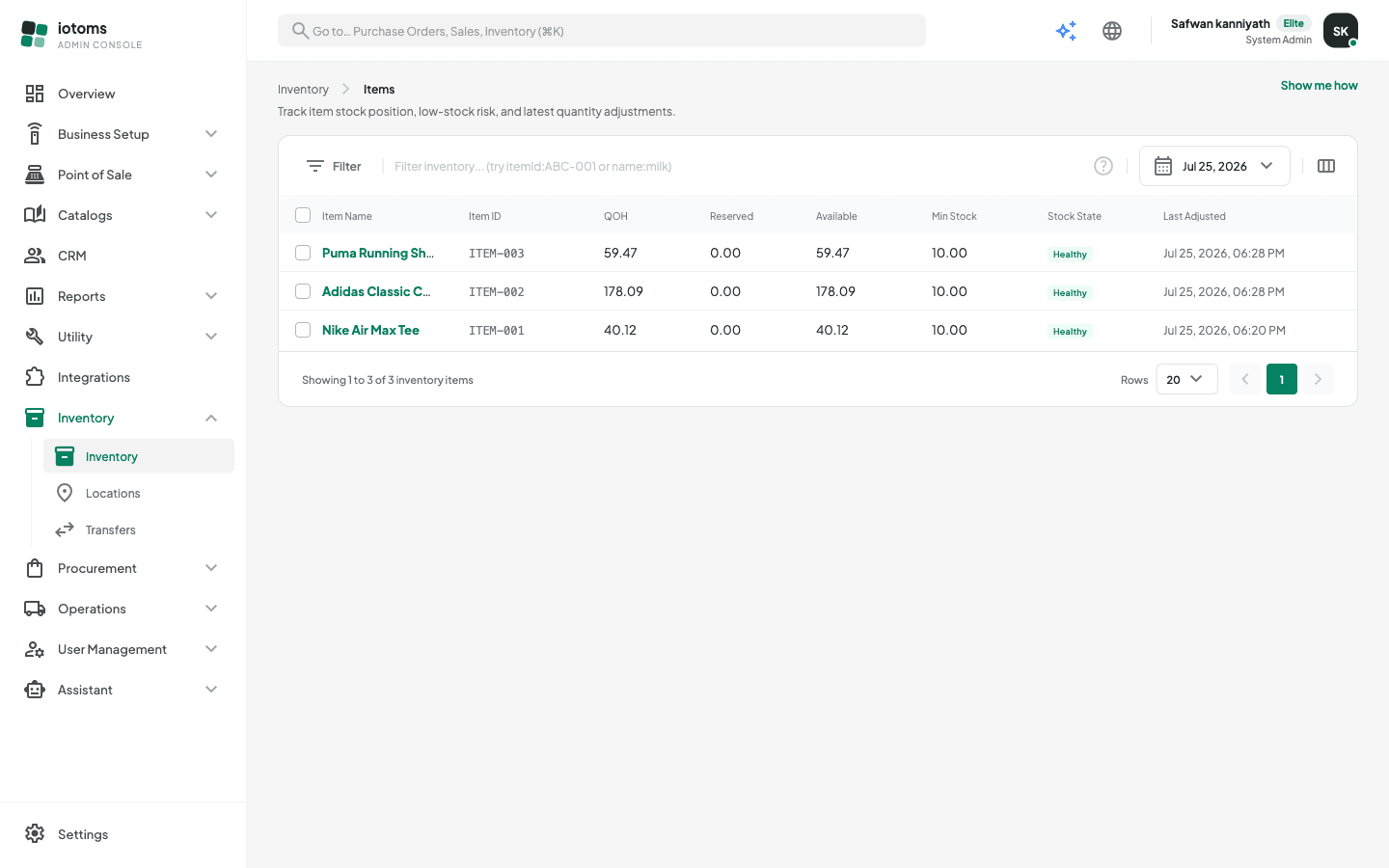Expand the Catalogs menu chevron
The height and width of the screenshot is (868, 1389).
point(211,215)
